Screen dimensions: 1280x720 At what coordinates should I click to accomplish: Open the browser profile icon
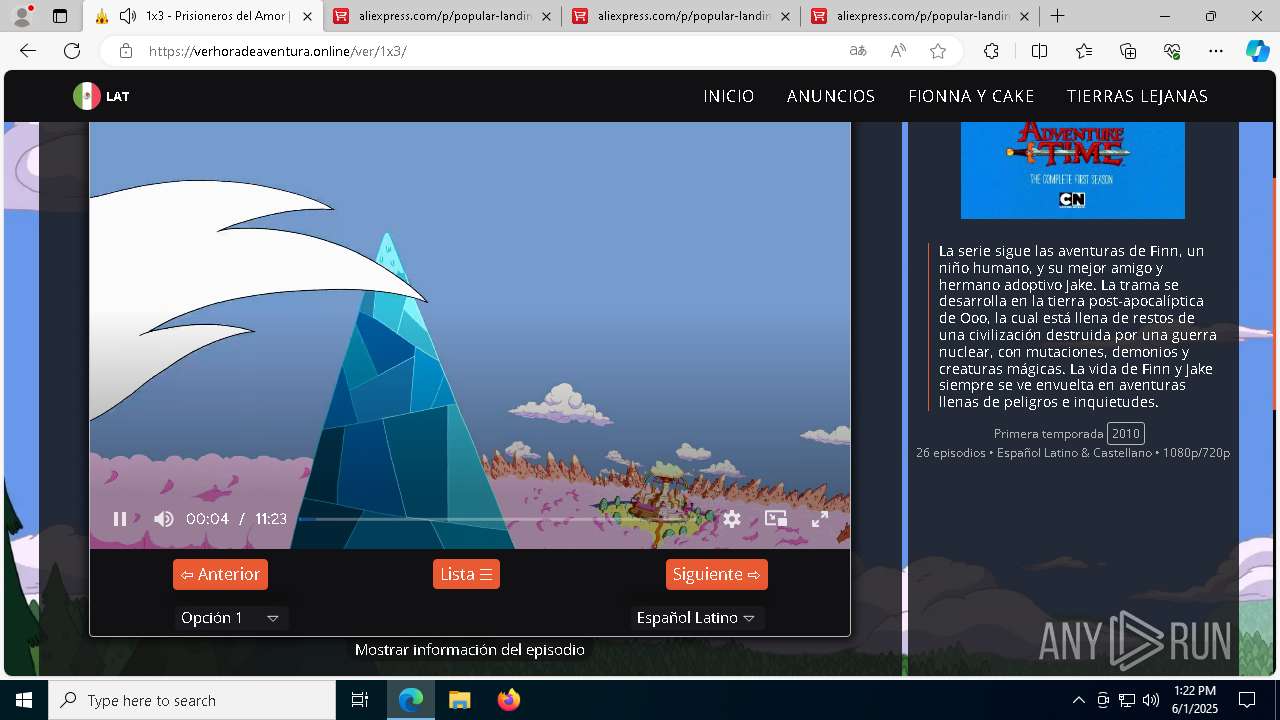(22, 16)
